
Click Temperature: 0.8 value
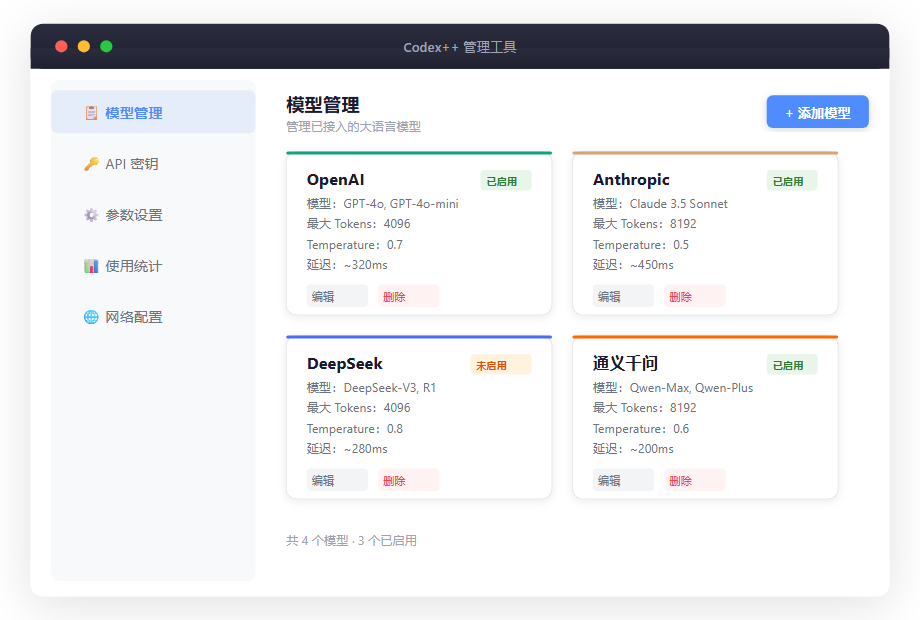point(355,429)
